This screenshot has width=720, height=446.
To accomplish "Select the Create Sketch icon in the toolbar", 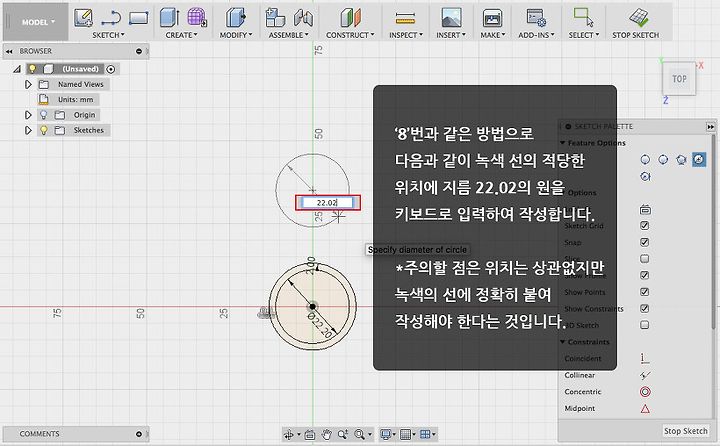I will click(83, 18).
